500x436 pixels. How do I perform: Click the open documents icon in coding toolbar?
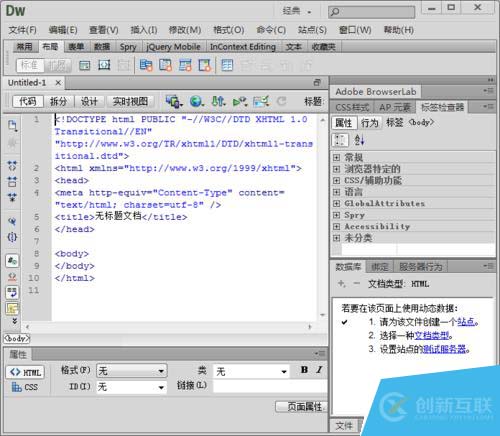coord(12,126)
